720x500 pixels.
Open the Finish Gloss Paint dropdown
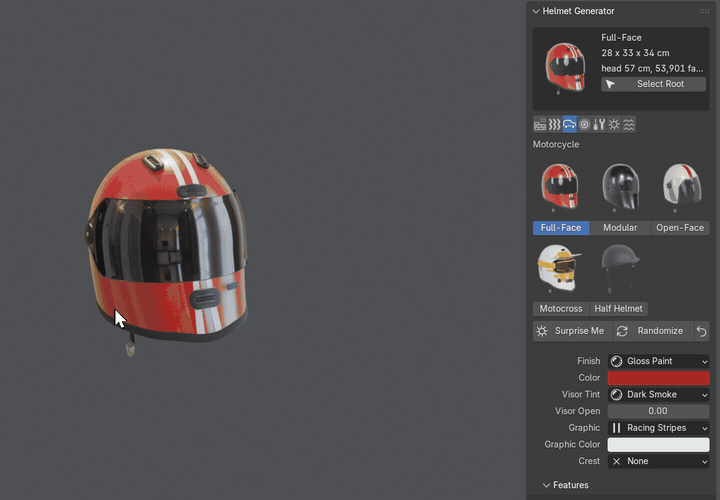point(658,361)
